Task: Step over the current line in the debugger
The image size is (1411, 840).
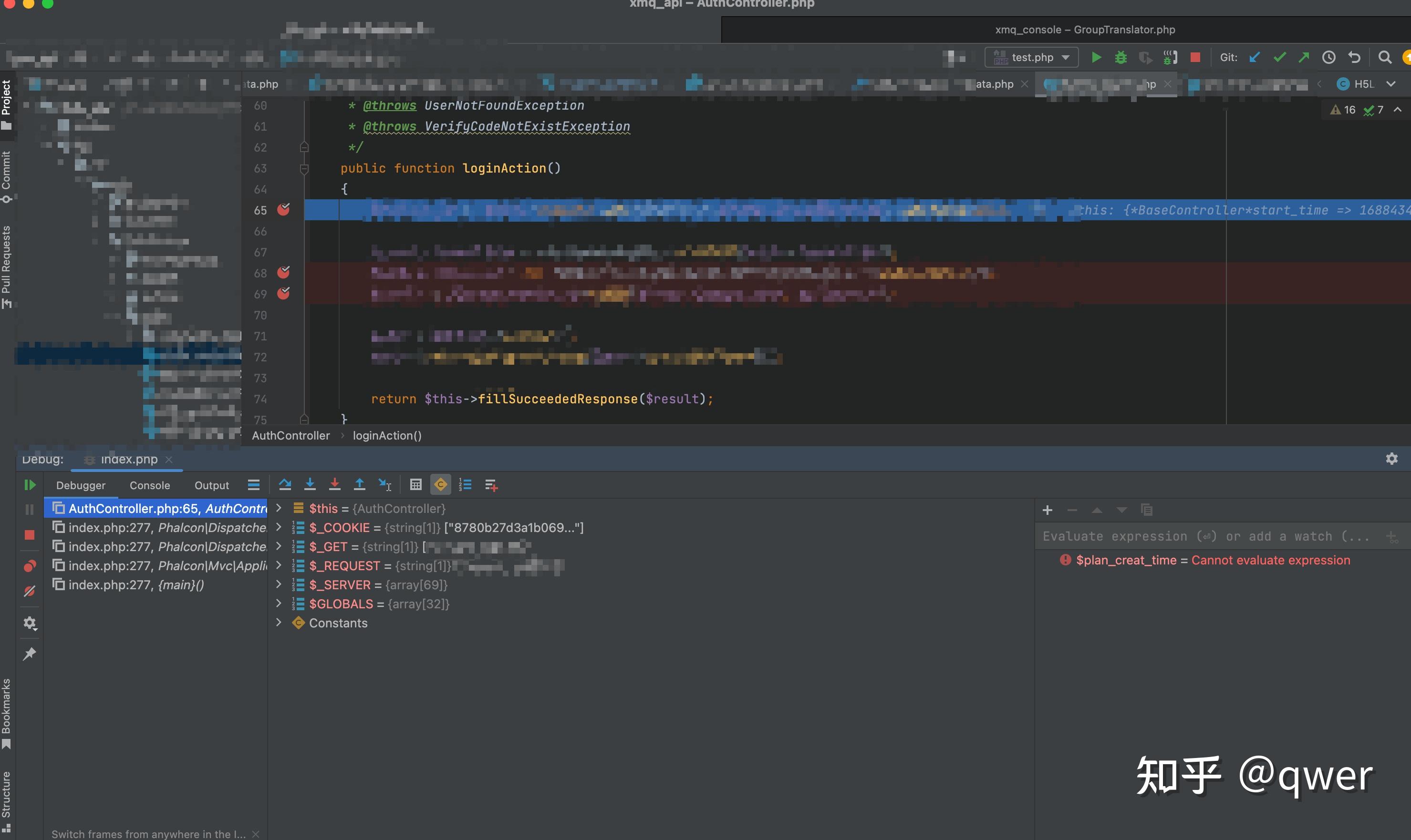Action: point(285,484)
